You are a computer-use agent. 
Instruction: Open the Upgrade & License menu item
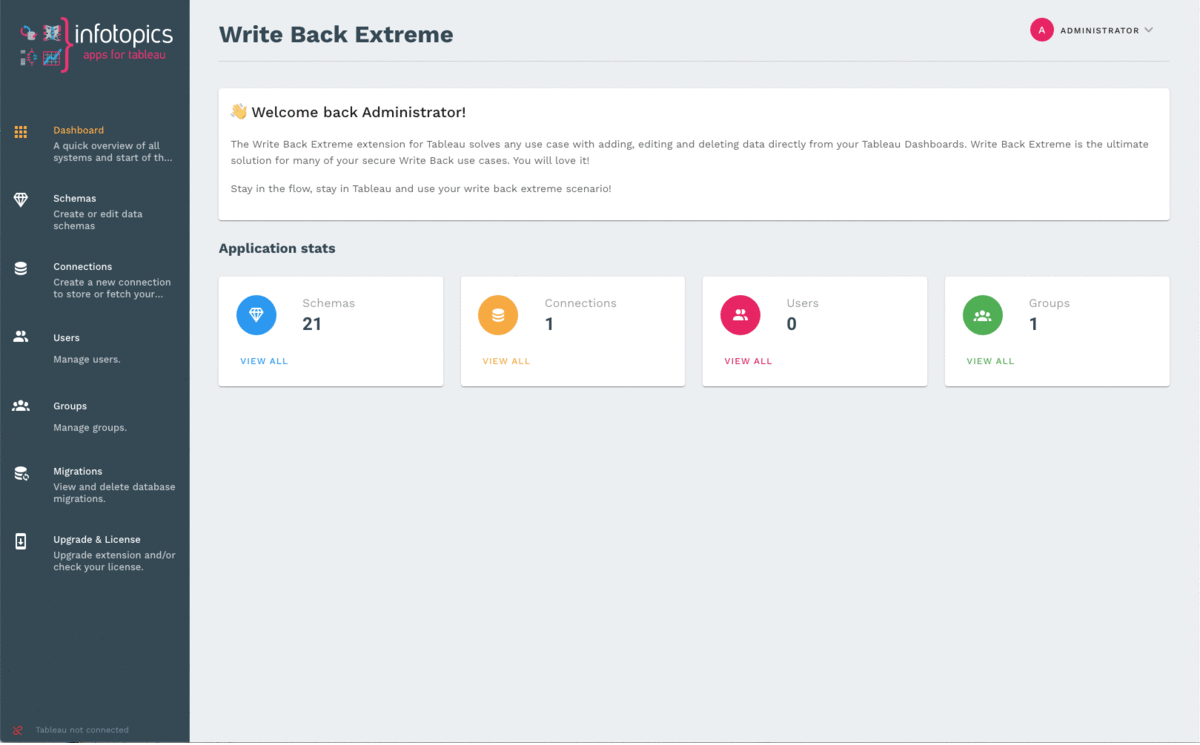[x=95, y=552]
